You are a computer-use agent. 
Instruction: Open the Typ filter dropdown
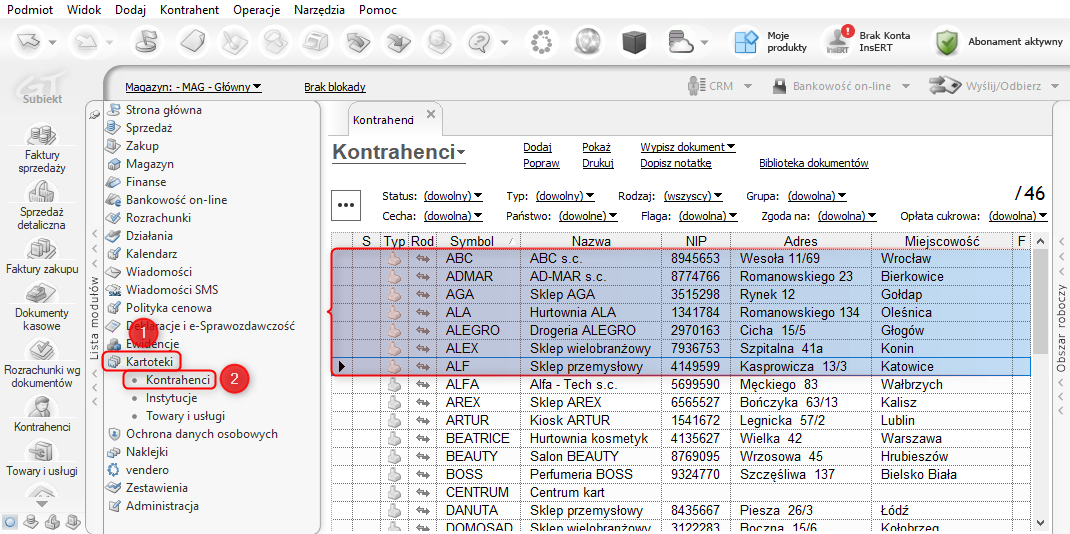point(565,196)
